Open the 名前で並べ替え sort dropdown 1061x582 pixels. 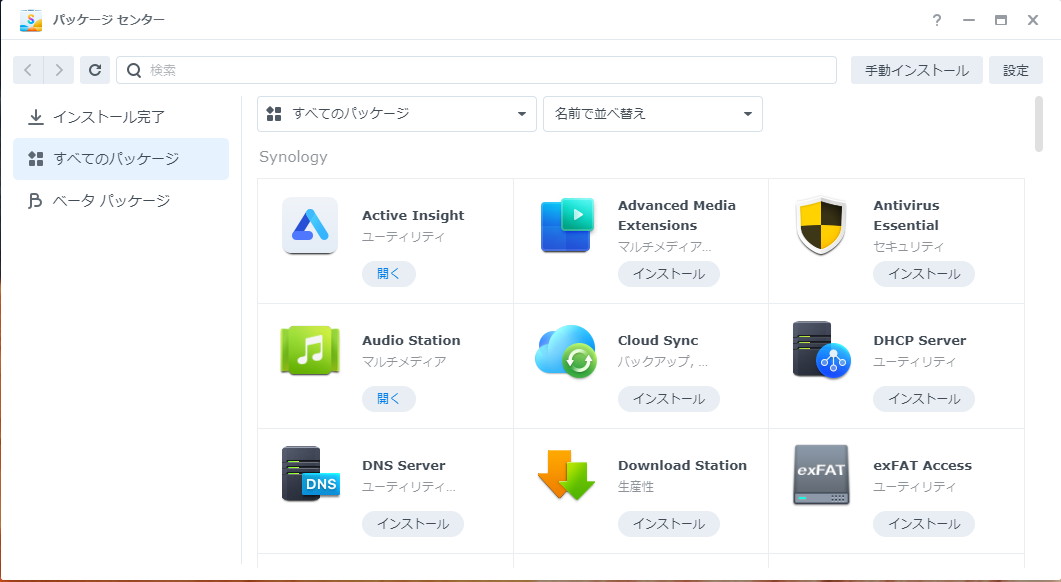pyautogui.click(x=653, y=114)
